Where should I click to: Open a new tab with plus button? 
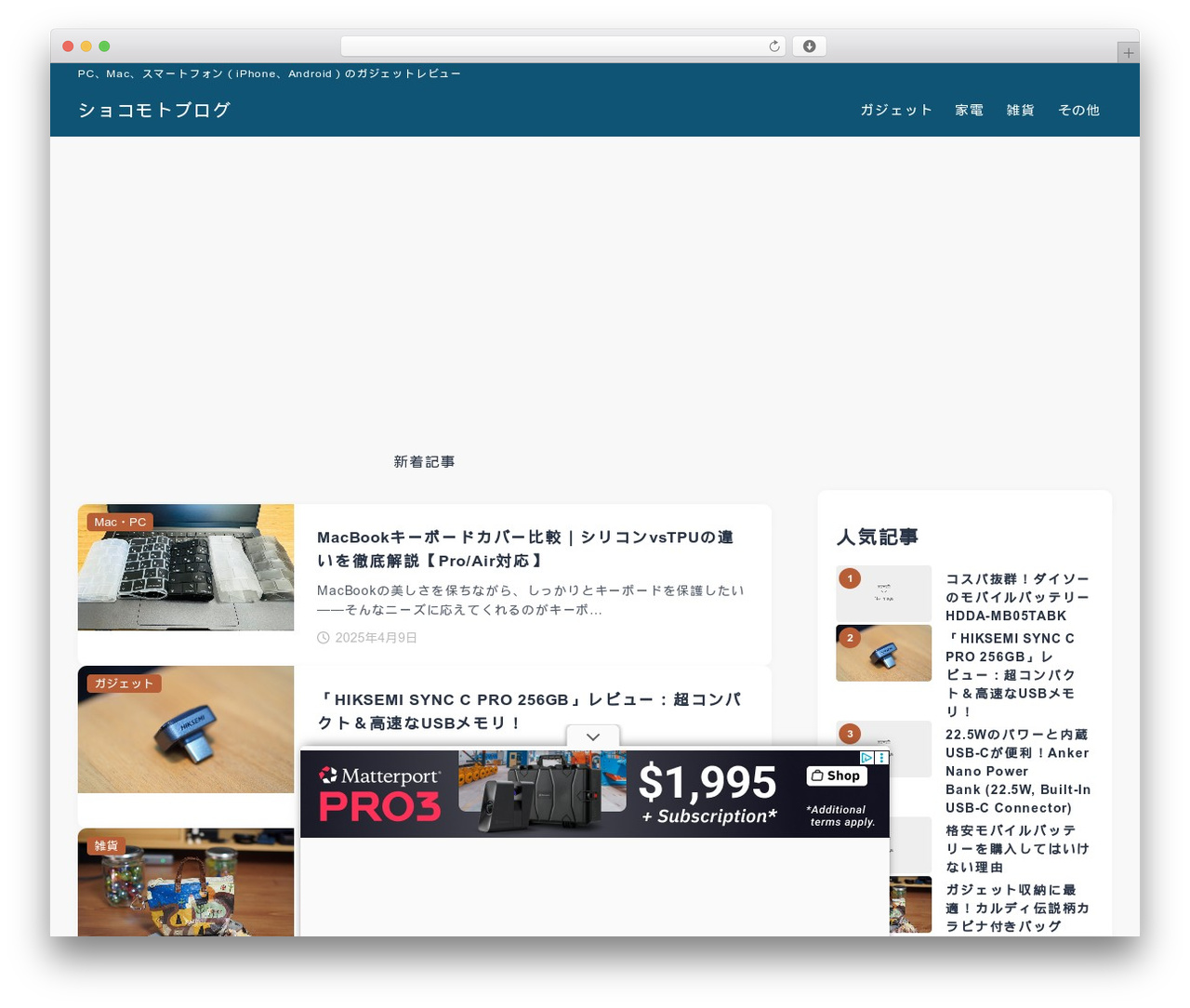(1128, 53)
